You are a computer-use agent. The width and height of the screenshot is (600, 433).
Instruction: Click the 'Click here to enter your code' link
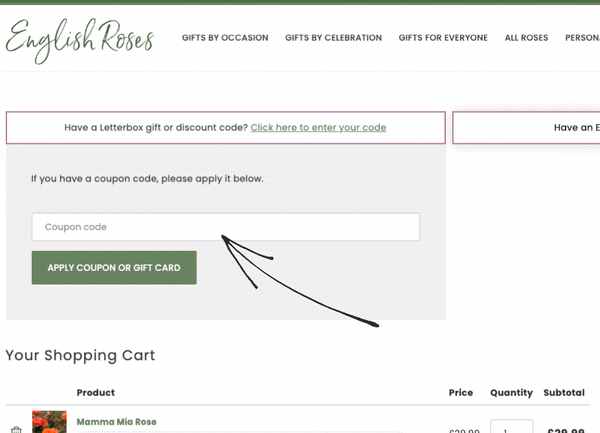[x=318, y=128]
